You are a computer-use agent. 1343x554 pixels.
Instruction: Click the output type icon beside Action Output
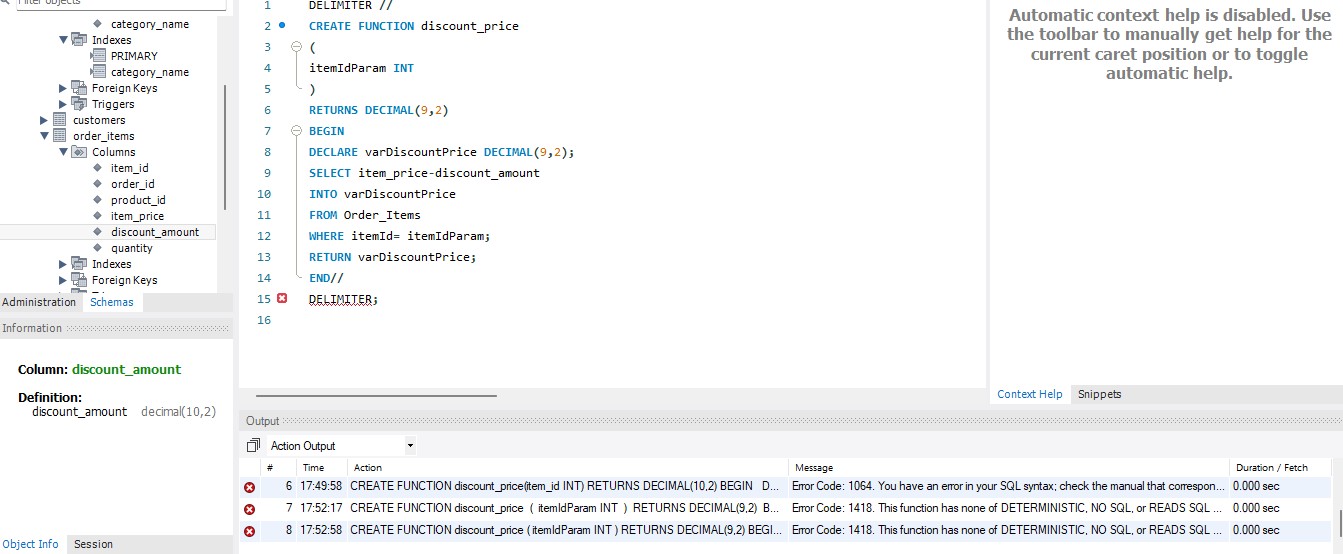(254, 445)
